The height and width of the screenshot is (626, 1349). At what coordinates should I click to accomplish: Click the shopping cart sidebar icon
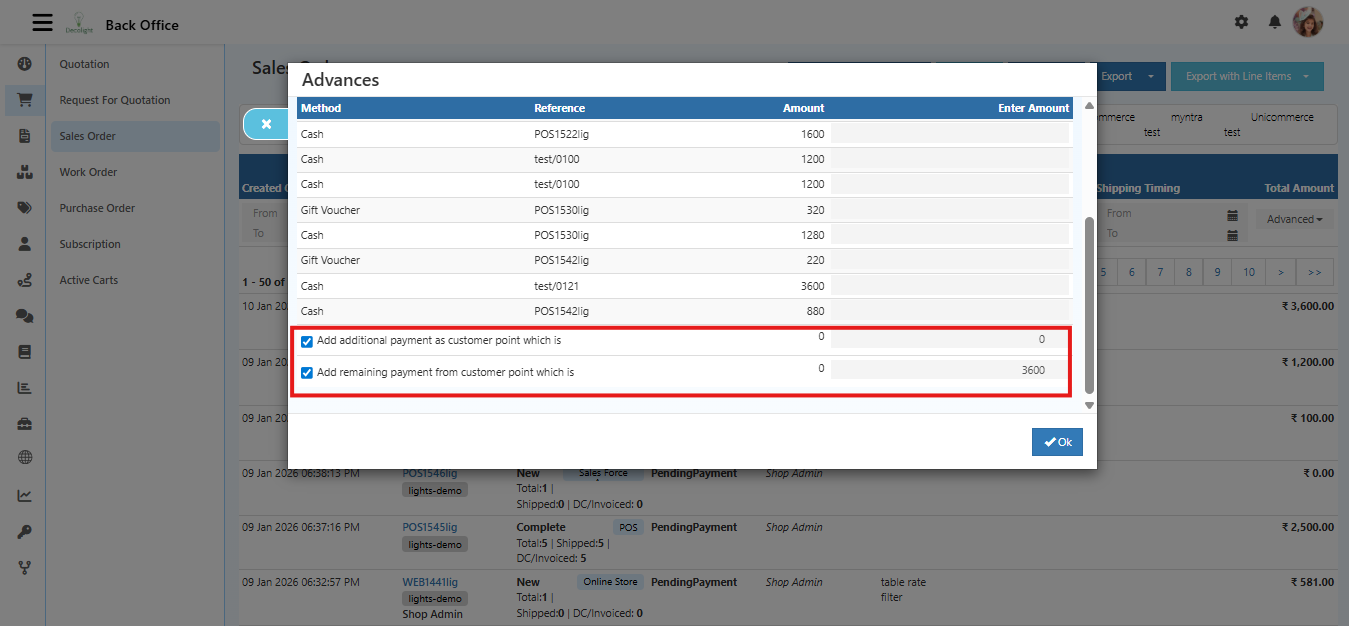click(x=25, y=100)
